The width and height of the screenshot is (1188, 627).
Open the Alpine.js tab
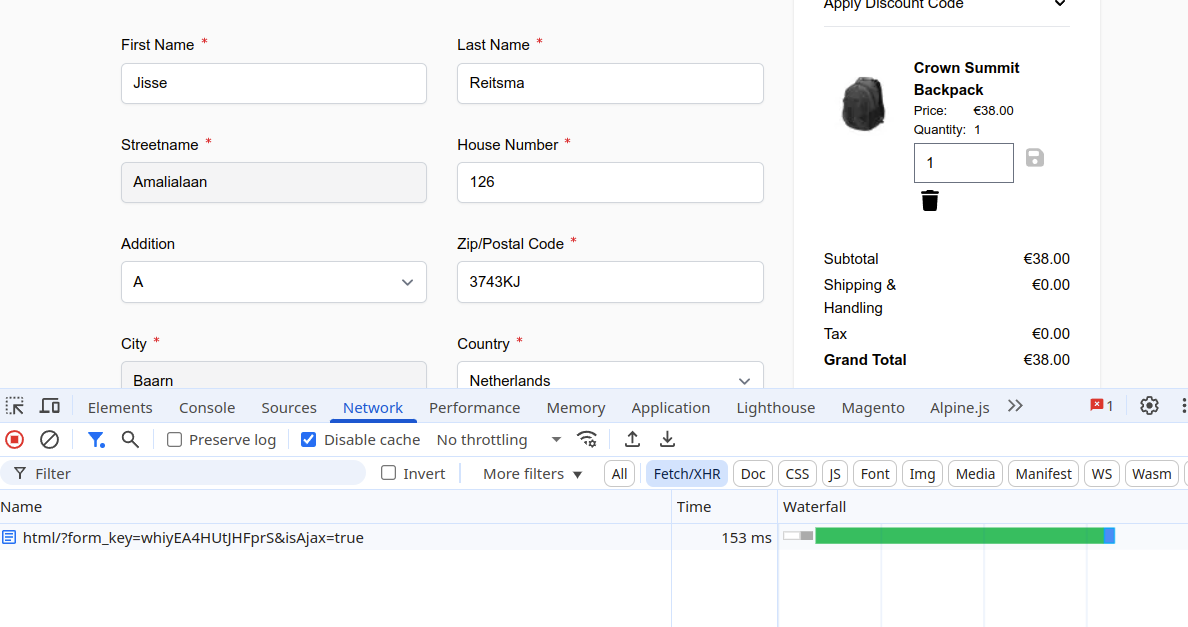959,407
